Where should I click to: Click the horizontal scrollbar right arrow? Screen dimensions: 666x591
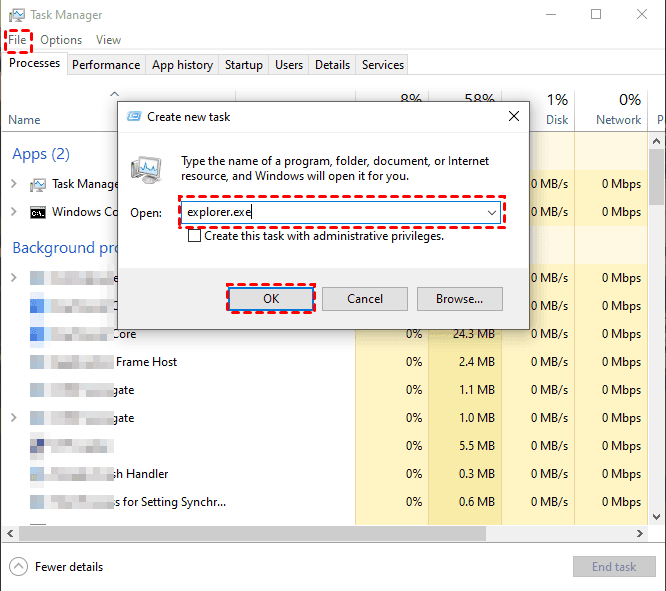pyautogui.click(x=640, y=533)
